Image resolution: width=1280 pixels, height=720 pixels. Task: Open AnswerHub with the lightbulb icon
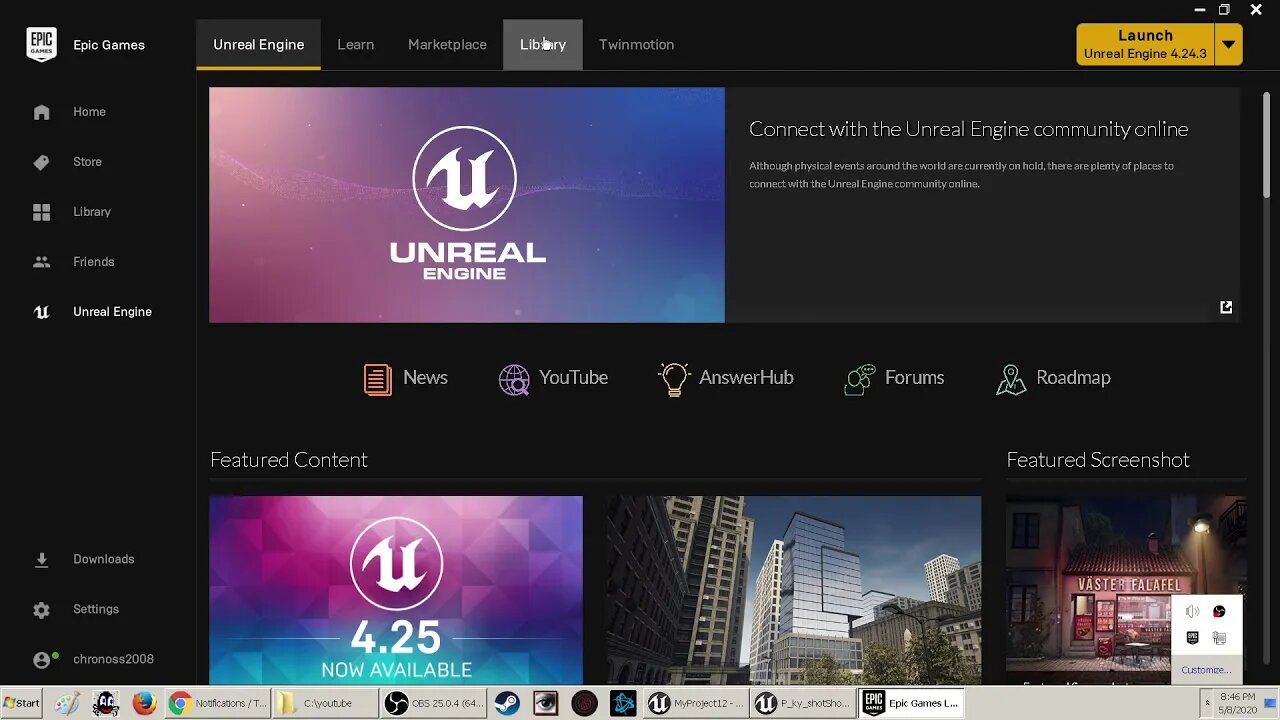[x=726, y=378]
